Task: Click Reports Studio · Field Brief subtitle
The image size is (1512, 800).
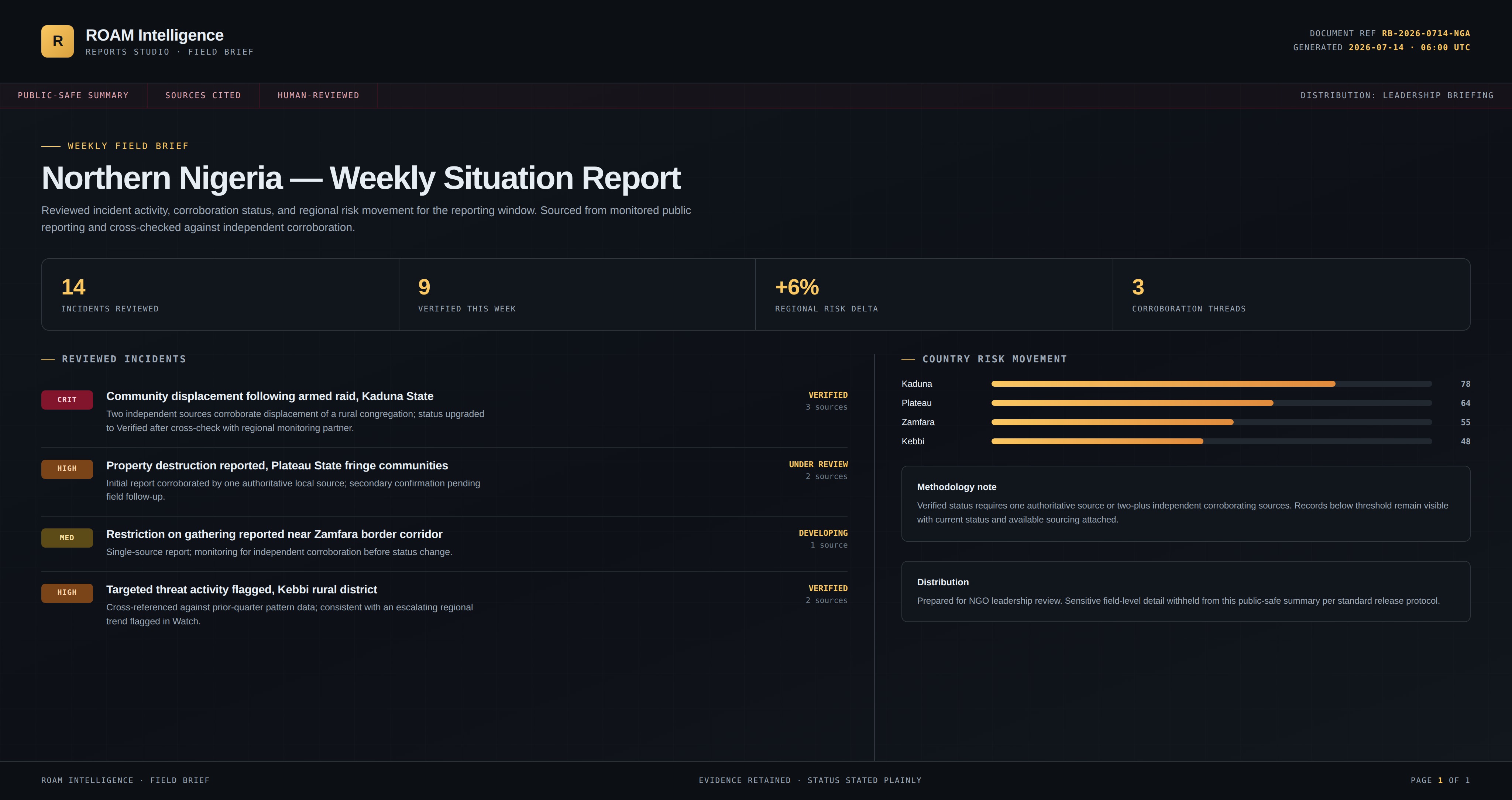Action: coord(170,52)
